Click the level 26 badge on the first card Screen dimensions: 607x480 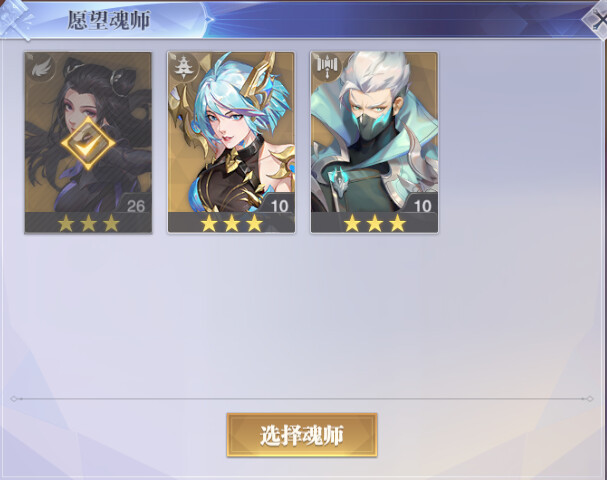135,205
